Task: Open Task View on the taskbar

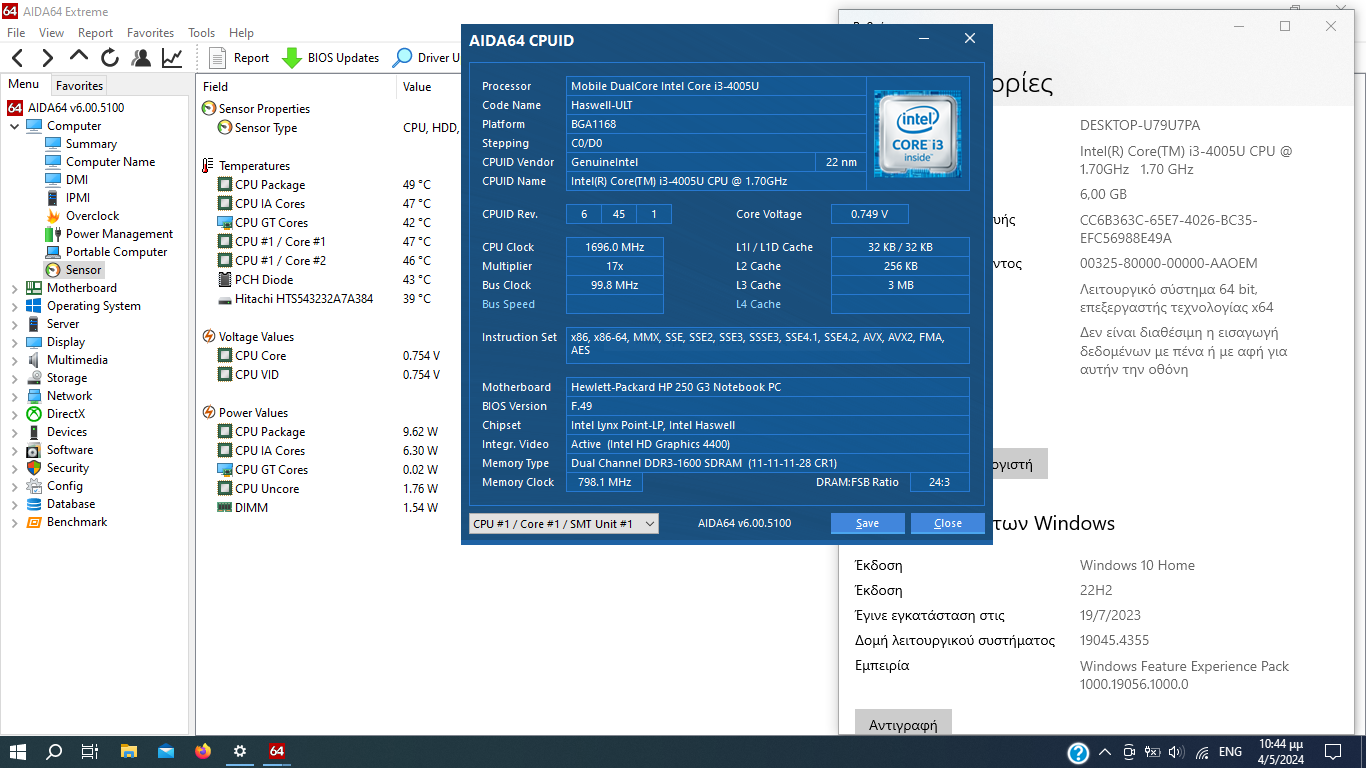Action: point(90,751)
